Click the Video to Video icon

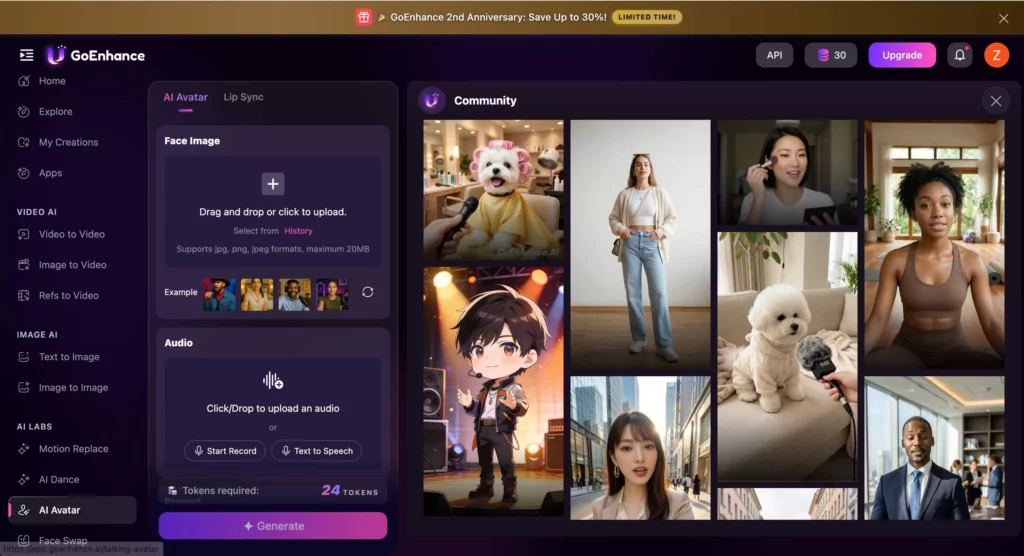click(x=24, y=234)
